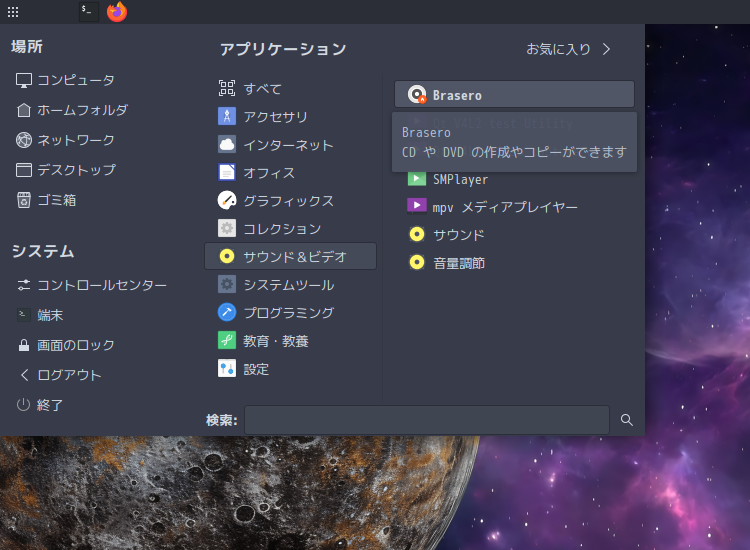Open デスクトップ desktop icon

click(24, 170)
